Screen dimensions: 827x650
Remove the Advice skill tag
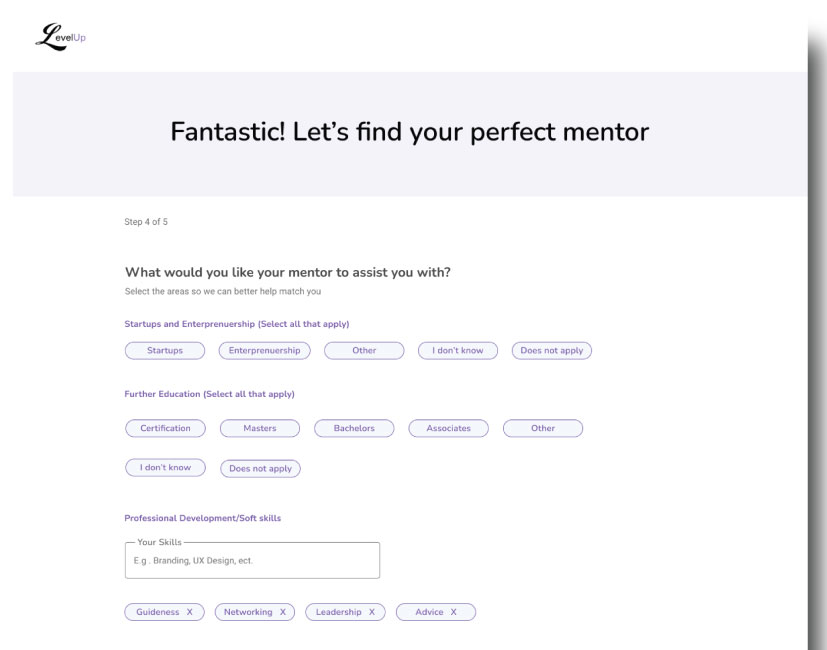[453, 612]
